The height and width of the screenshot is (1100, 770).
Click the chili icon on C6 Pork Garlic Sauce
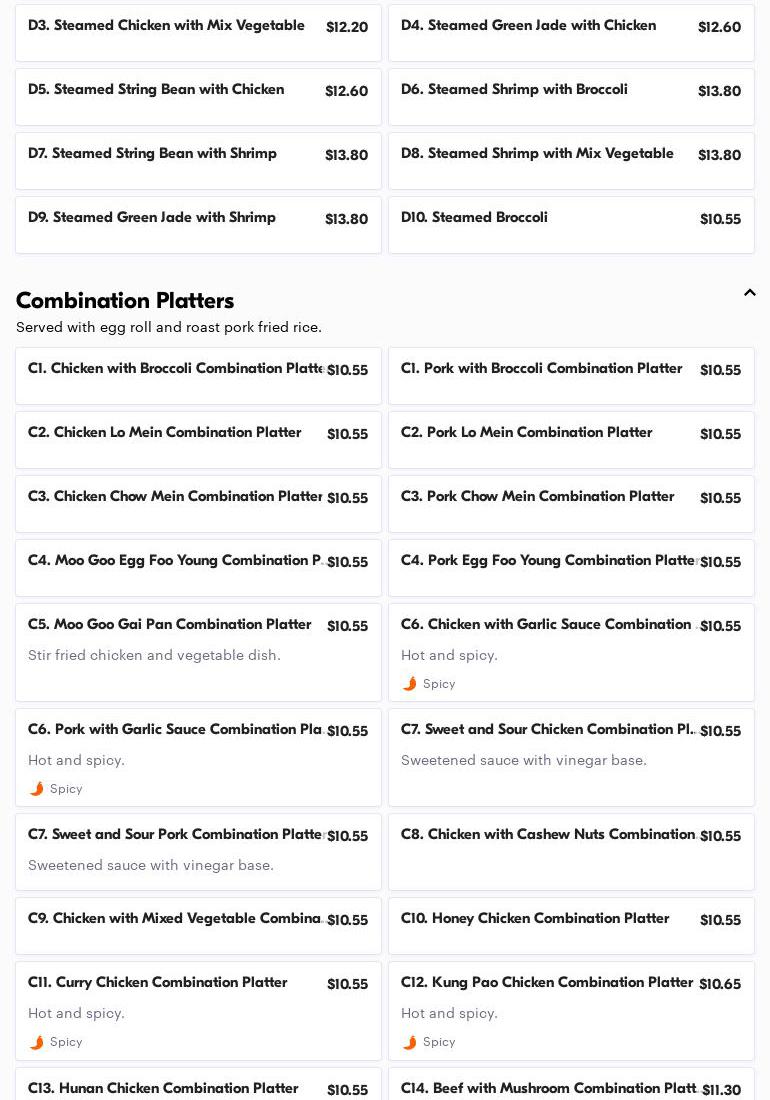[x=37, y=789]
